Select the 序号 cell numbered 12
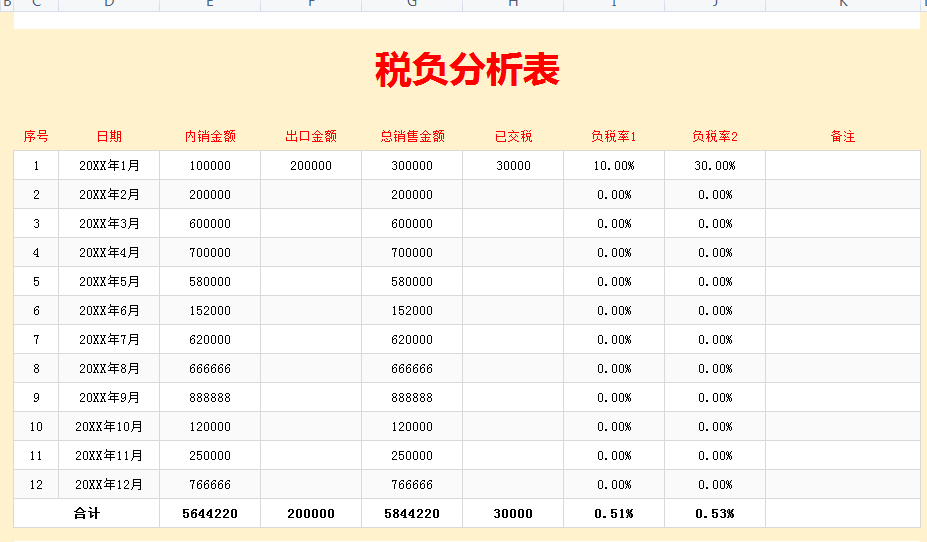This screenshot has width=927, height=542. [36, 484]
